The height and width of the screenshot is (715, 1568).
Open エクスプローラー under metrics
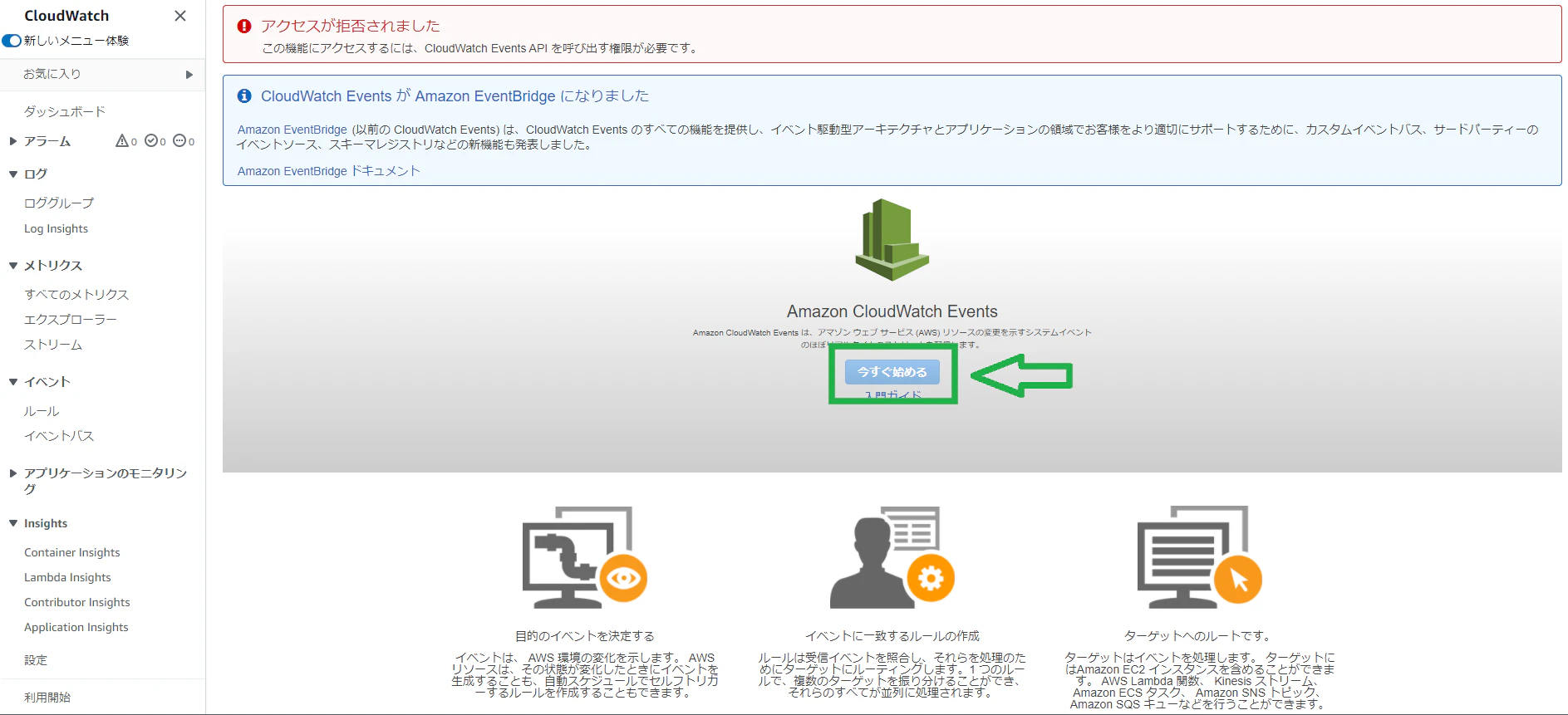(71, 319)
